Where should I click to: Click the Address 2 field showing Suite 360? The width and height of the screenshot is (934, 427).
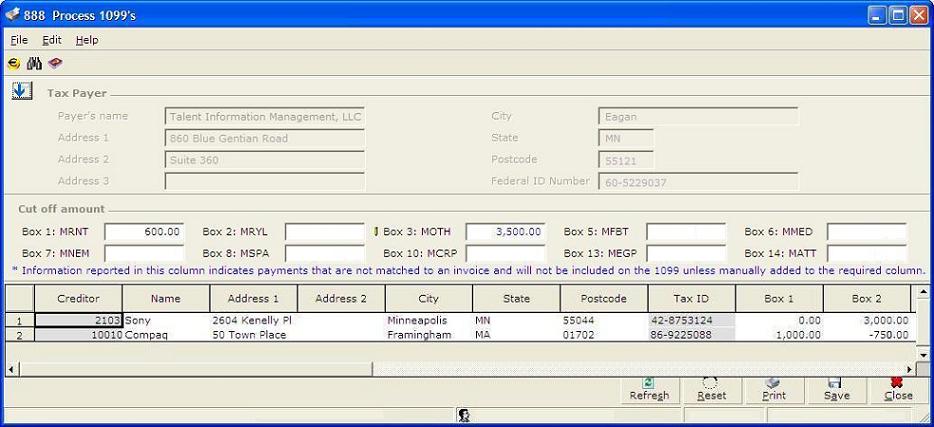click(x=264, y=160)
